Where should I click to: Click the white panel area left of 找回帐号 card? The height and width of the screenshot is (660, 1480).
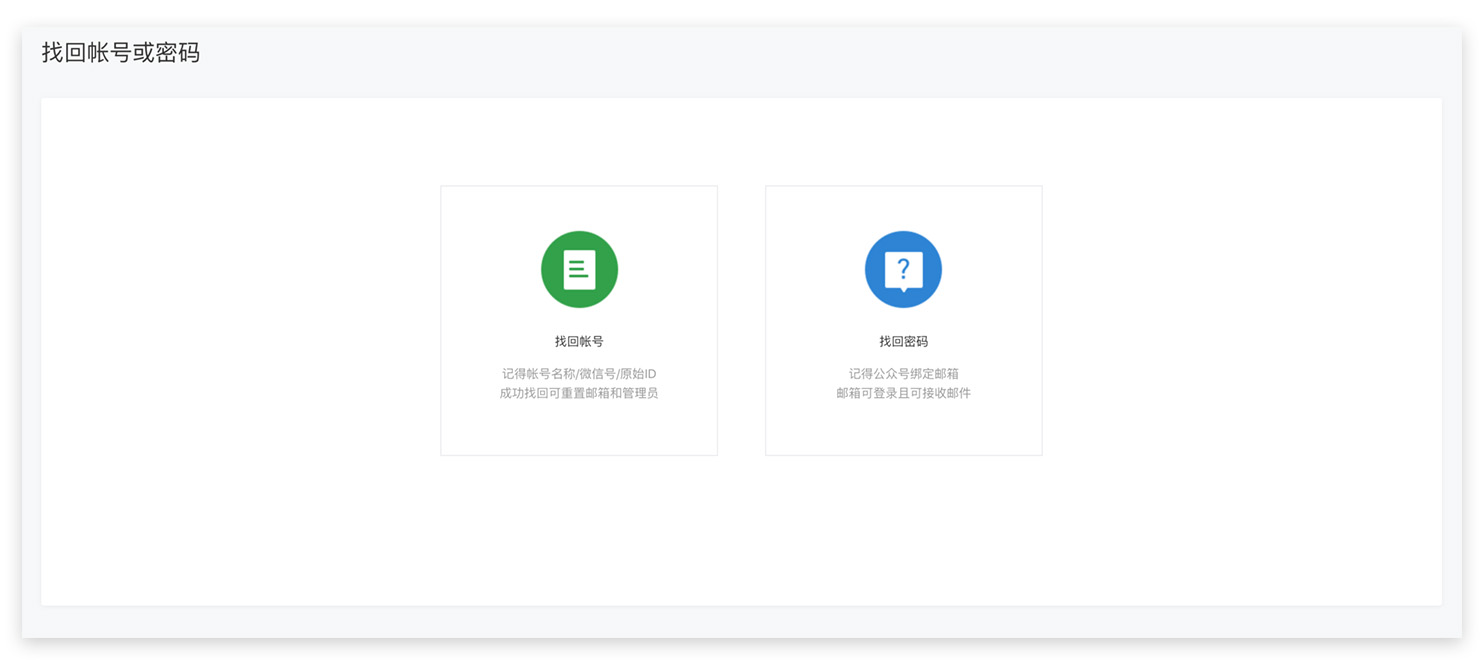[x=240, y=320]
